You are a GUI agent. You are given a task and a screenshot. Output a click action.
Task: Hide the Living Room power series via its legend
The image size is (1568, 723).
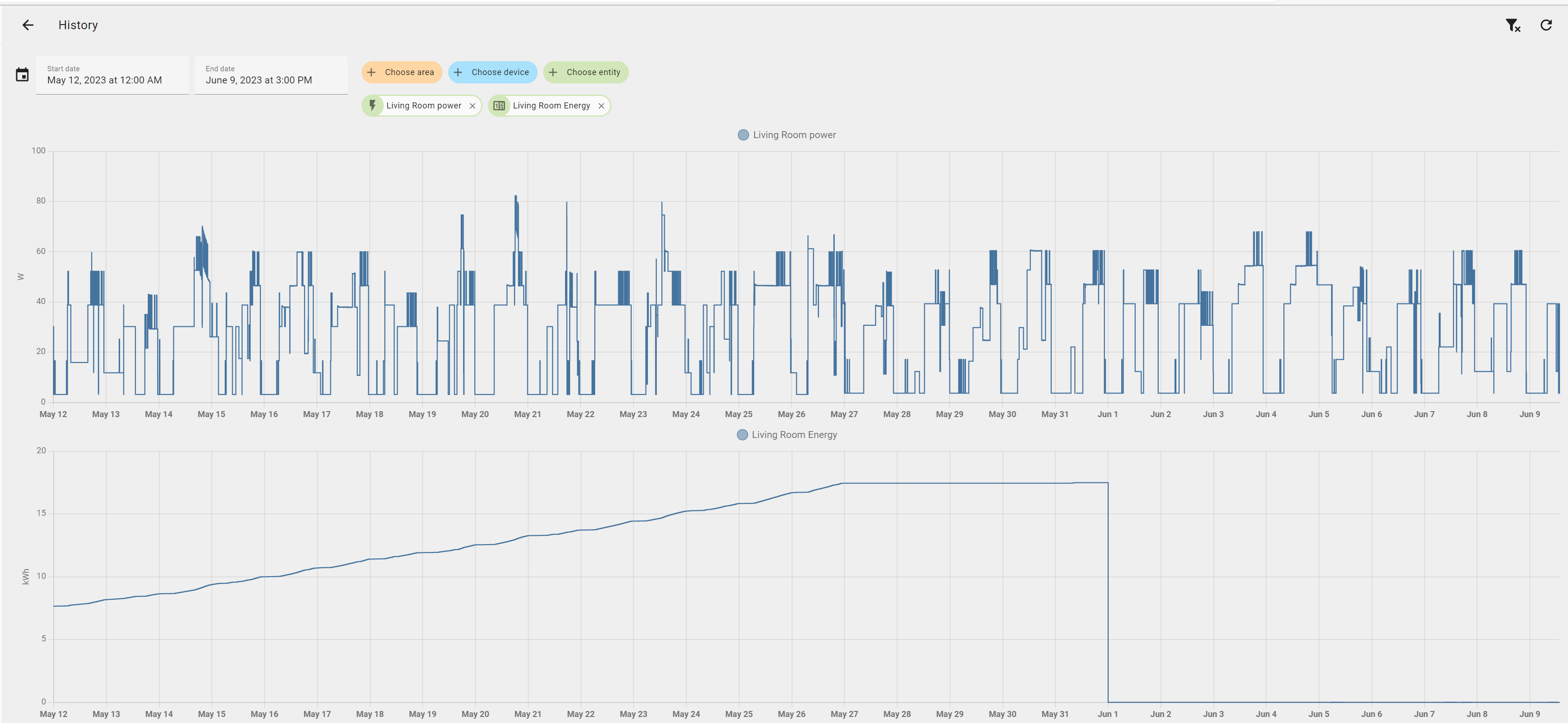pyautogui.click(x=787, y=134)
